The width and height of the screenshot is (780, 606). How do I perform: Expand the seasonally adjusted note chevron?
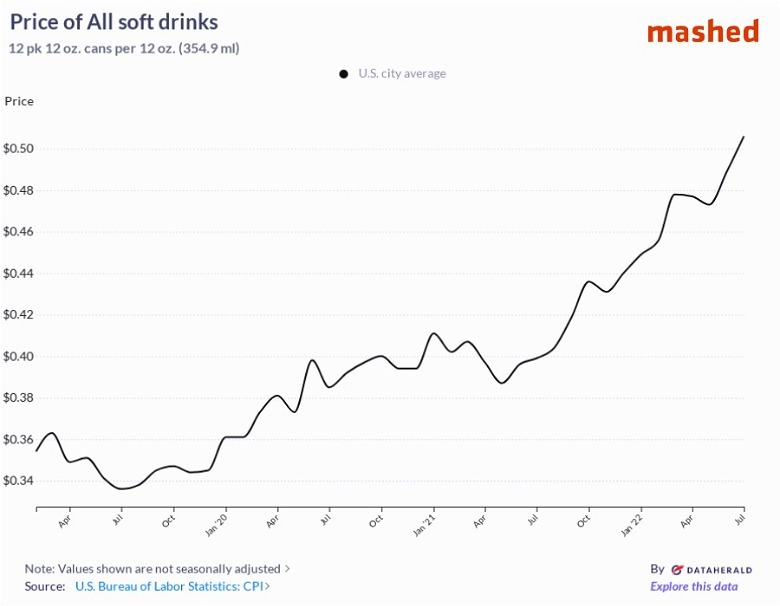pyautogui.click(x=288, y=569)
